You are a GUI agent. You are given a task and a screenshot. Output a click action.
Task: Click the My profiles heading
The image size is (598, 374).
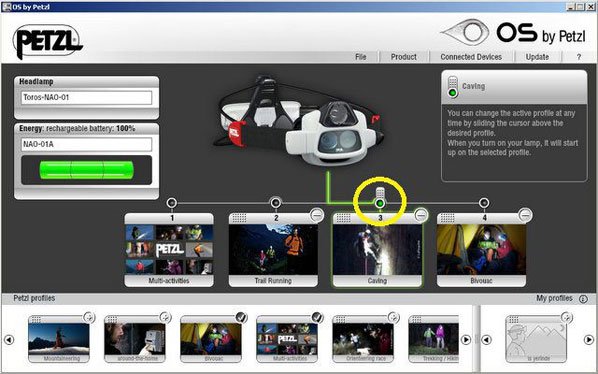(554, 299)
